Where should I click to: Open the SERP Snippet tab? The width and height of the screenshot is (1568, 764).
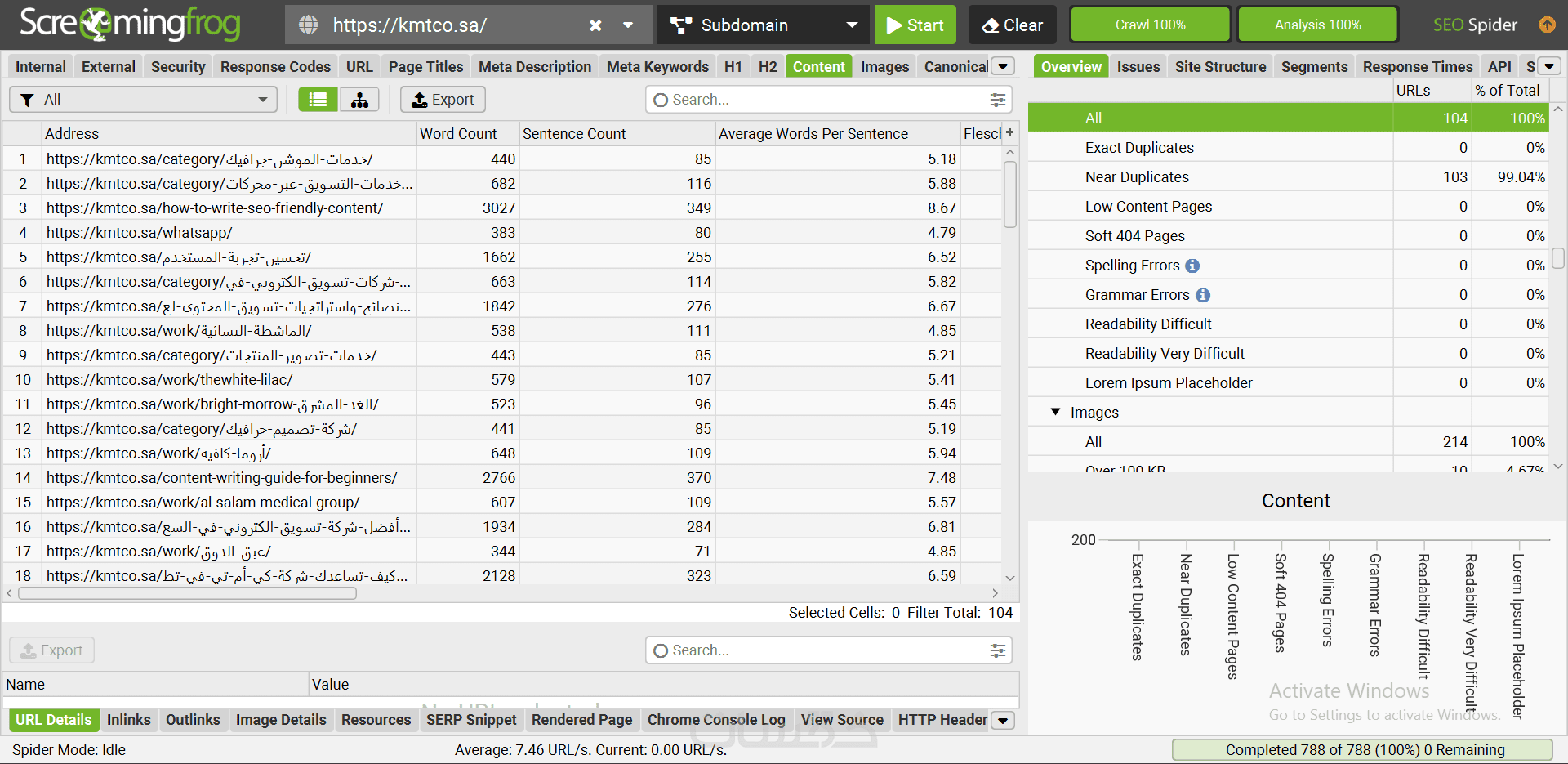471,720
